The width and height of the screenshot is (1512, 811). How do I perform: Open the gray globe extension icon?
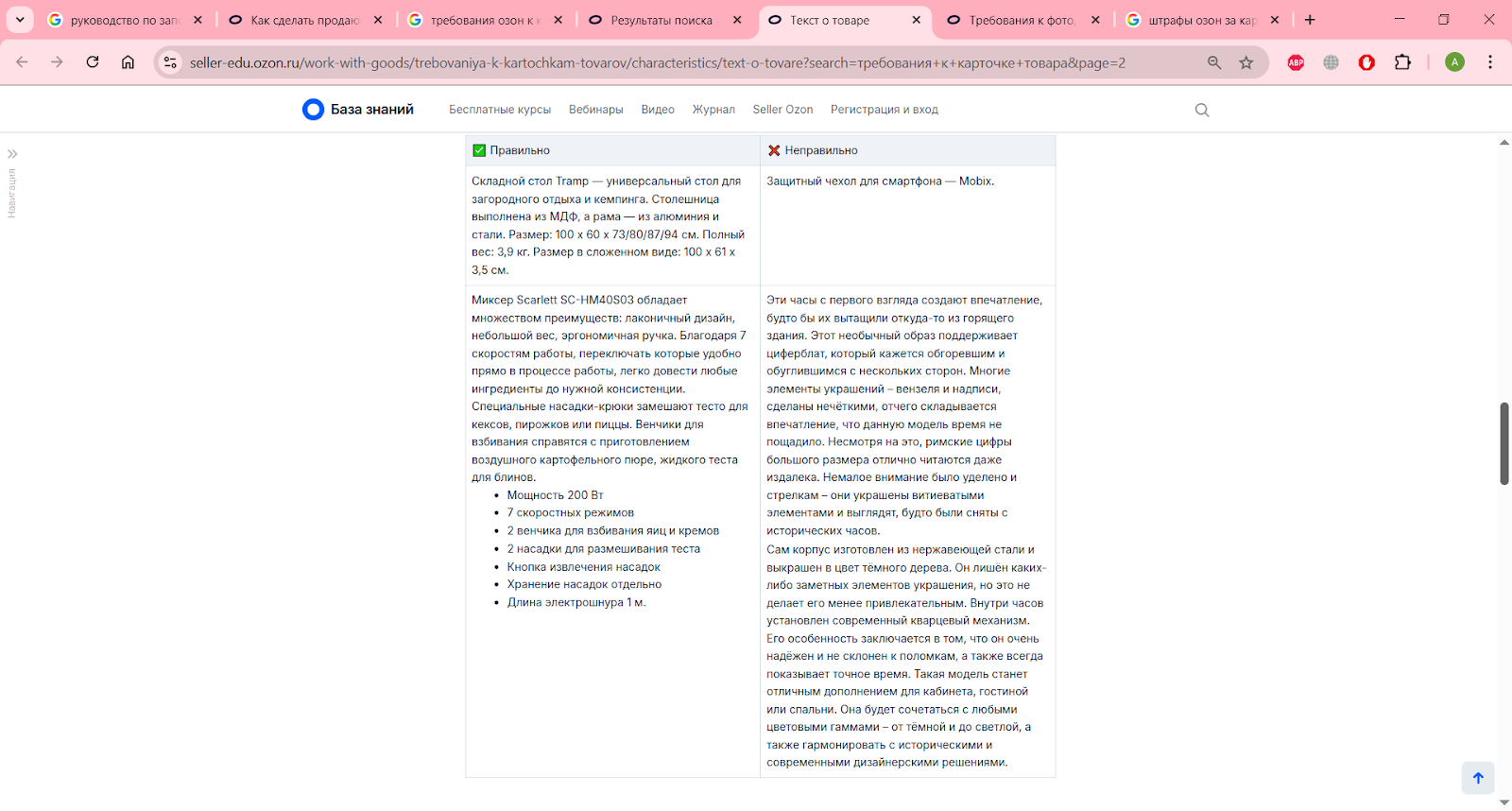[1331, 62]
